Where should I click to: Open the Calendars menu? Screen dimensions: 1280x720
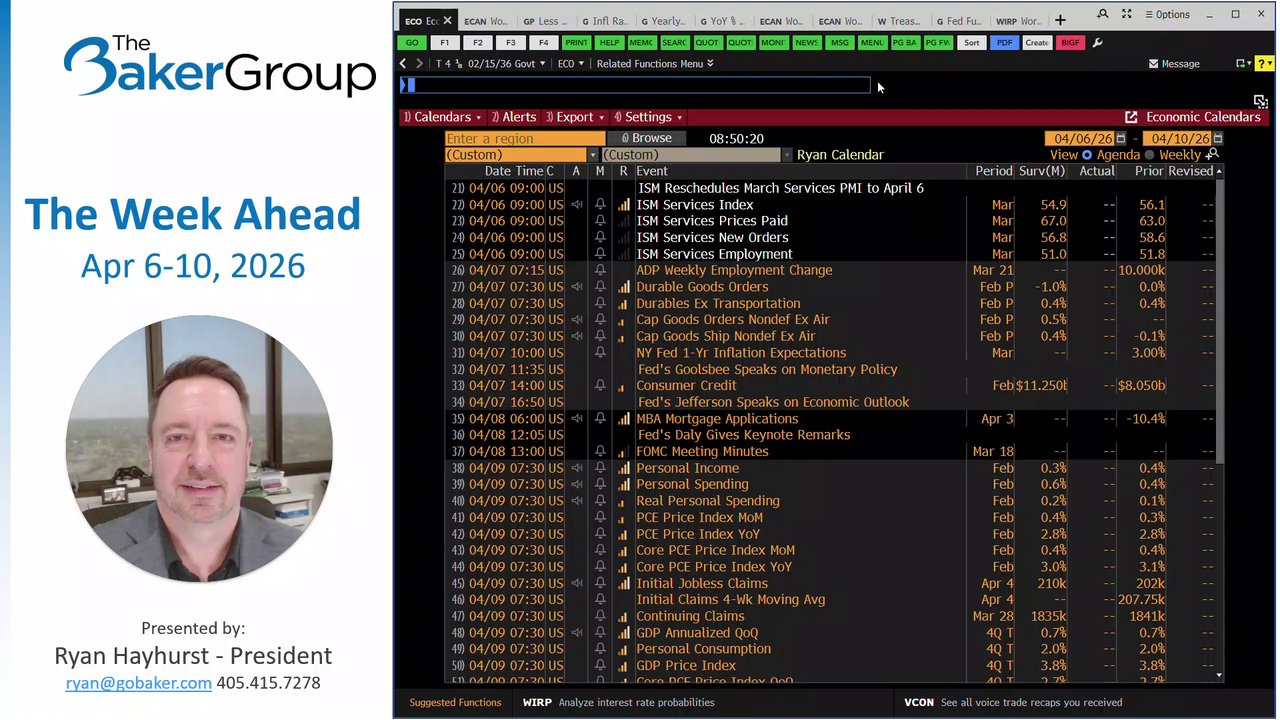pyautogui.click(x=443, y=117)
